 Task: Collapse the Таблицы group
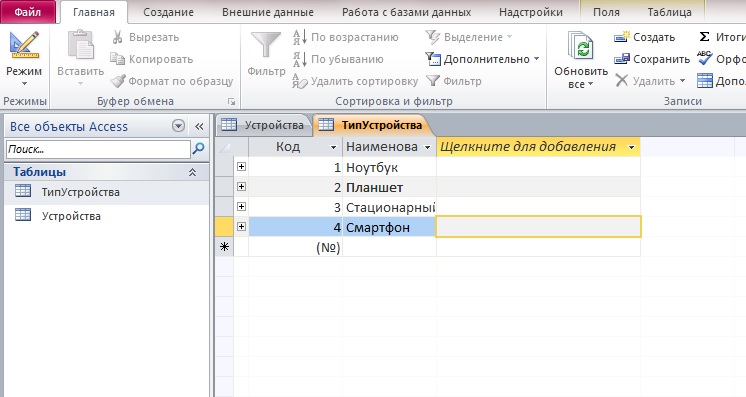(x=192, y=172)
